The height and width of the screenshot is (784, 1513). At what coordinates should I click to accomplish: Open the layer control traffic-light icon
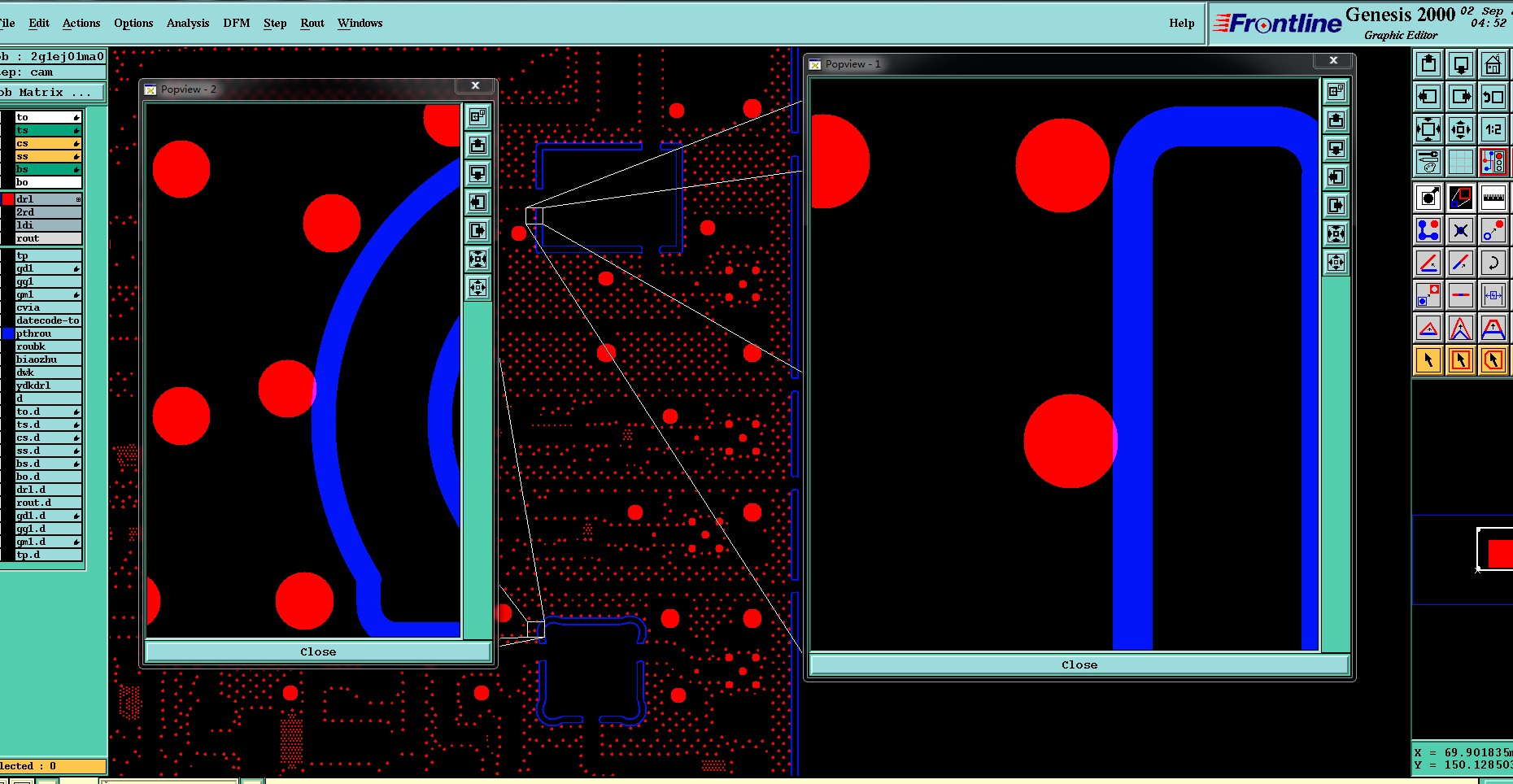[x=1493, y=161]
